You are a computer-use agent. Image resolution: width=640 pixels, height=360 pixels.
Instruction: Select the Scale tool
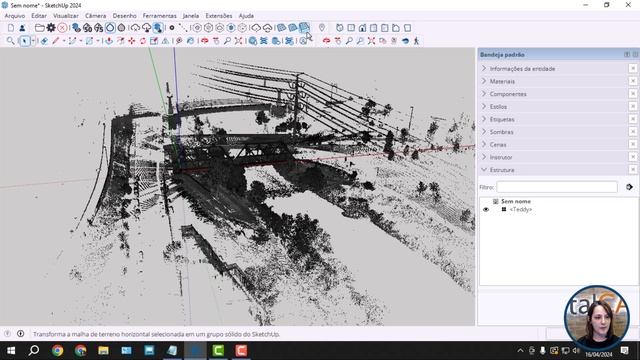(x=154, y=41)
